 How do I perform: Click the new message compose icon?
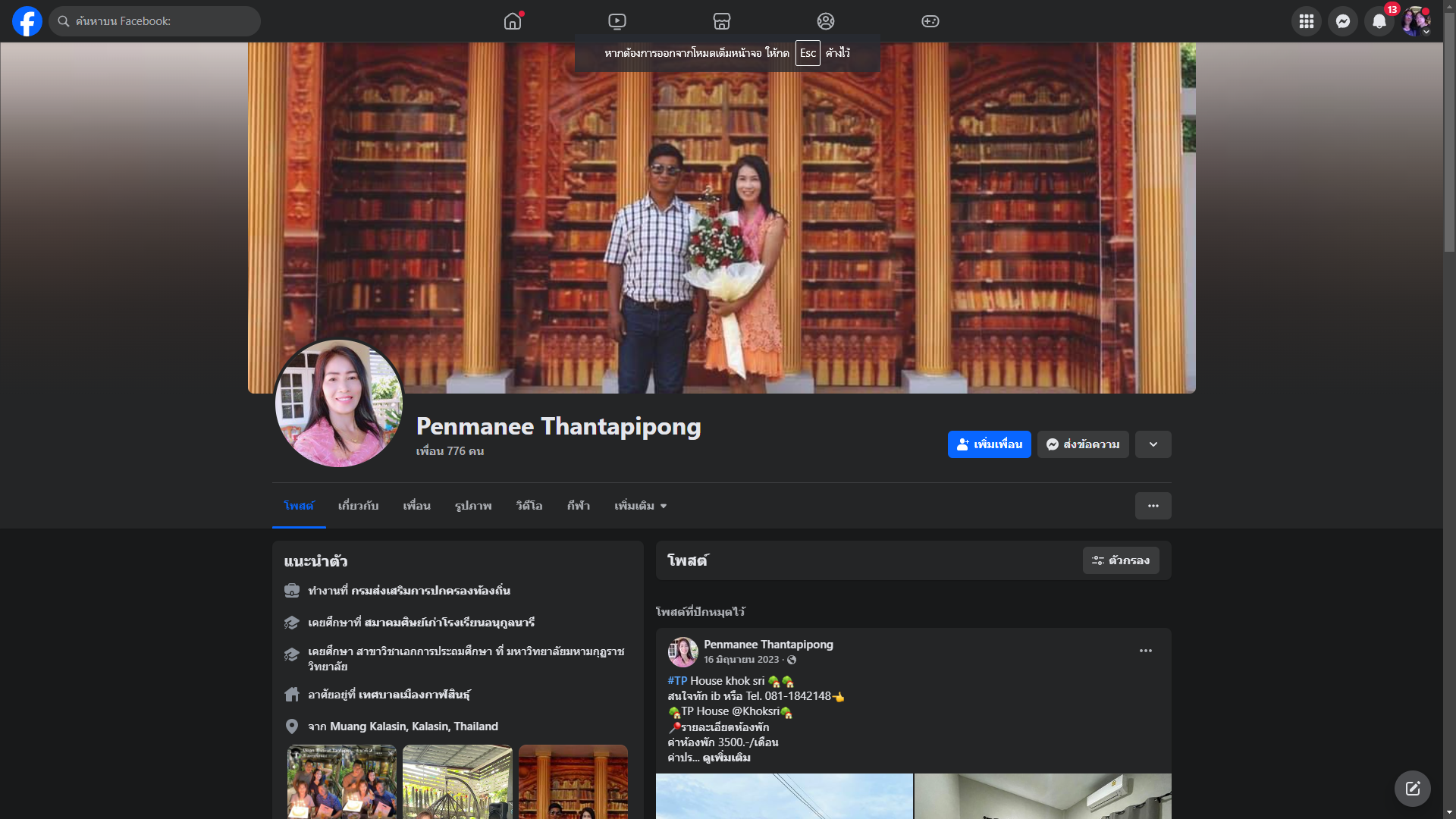click(x=1412, y=789)
